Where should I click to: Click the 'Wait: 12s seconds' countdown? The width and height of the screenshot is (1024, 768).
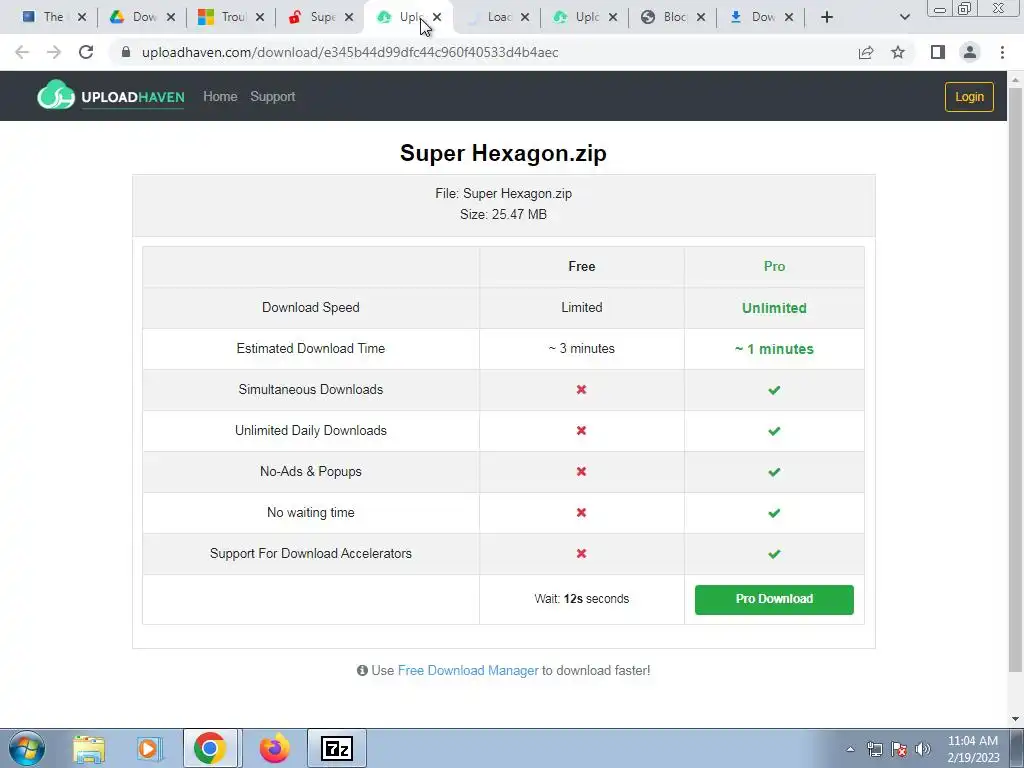coord(581,599)
